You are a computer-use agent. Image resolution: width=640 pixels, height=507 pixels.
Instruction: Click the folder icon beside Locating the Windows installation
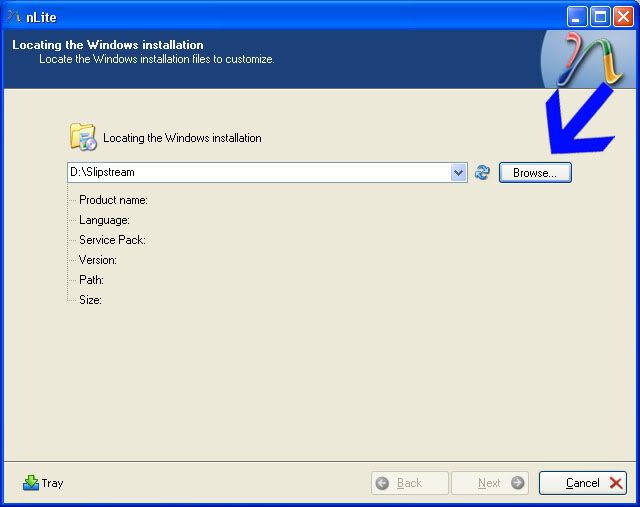pos(82,137)
